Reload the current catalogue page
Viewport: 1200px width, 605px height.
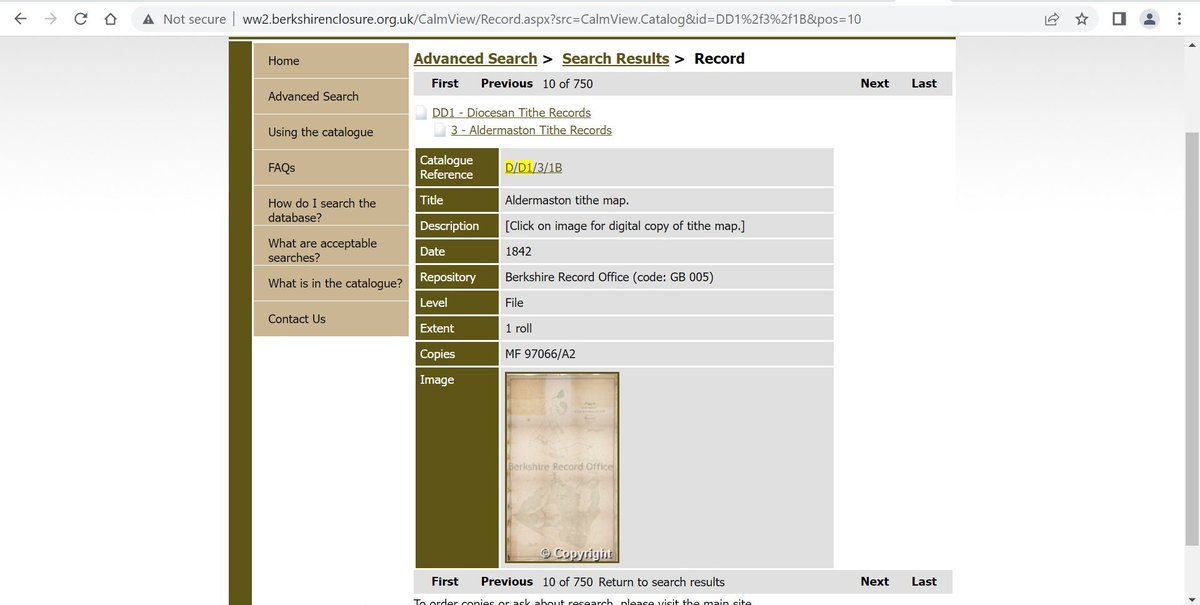pyautogui.click(x=80, y=18)
